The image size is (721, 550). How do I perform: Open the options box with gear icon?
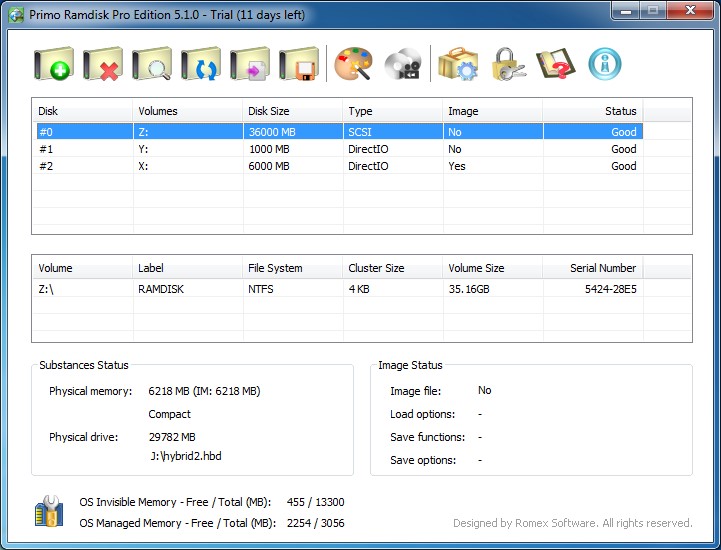tap(458, 64)
